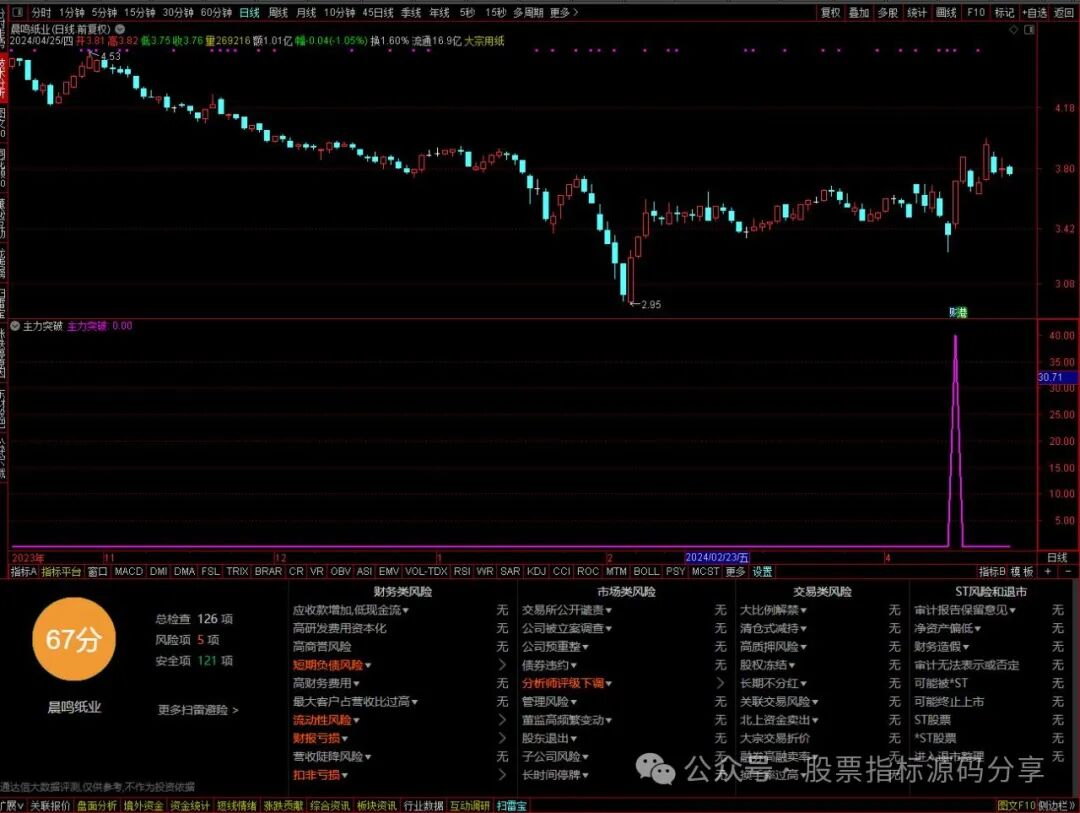Click the diamond icon at chart top-right
Screen dimensions: 1080x813
point(1013,30)
